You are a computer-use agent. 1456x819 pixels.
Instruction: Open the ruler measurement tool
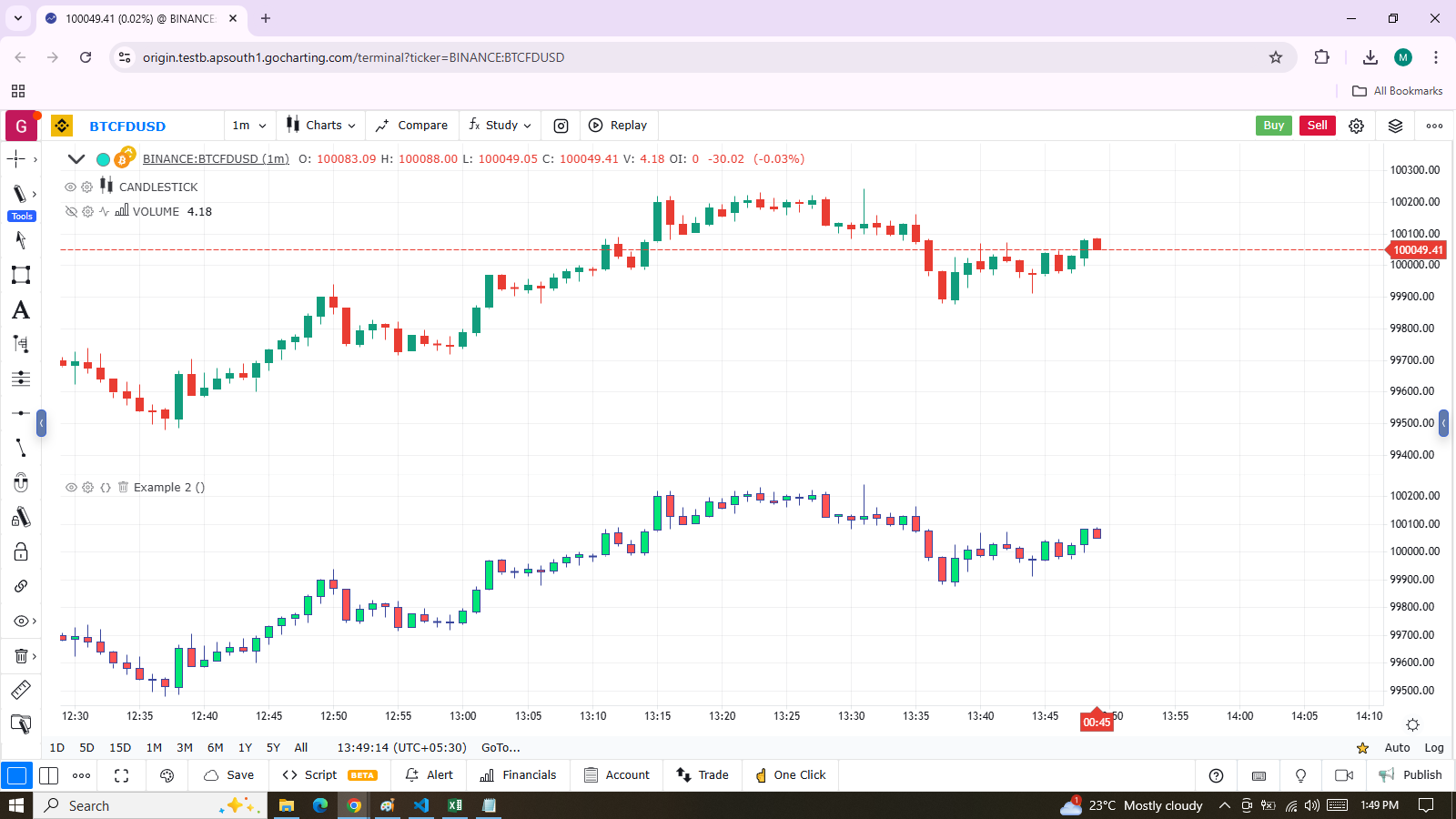pyautogui.click(x=20, y=690)
